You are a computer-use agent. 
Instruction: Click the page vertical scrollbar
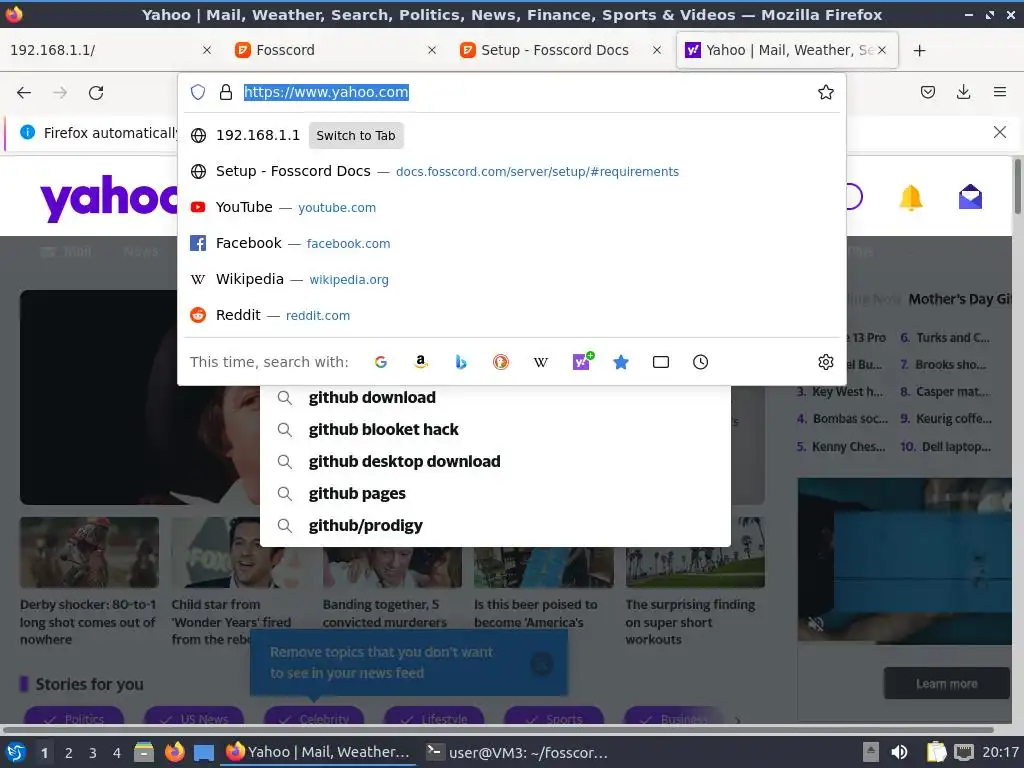tap(1017, 186)
